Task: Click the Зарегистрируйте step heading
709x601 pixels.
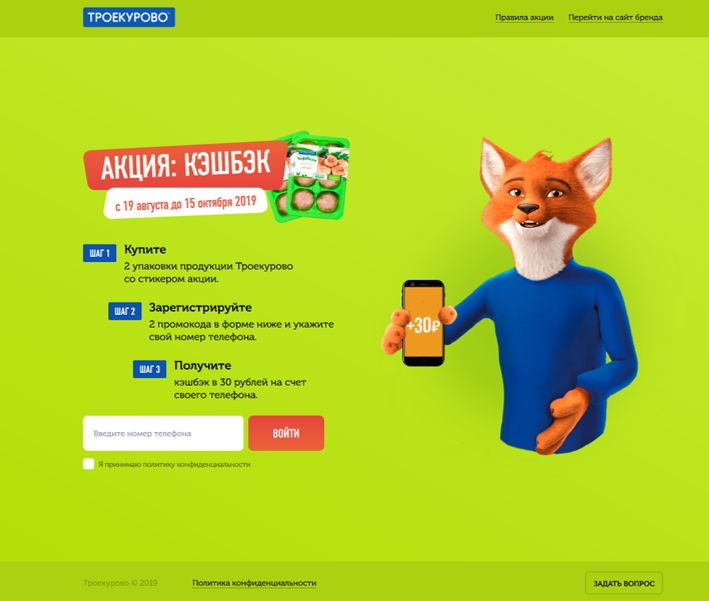Action: point(200,308)
